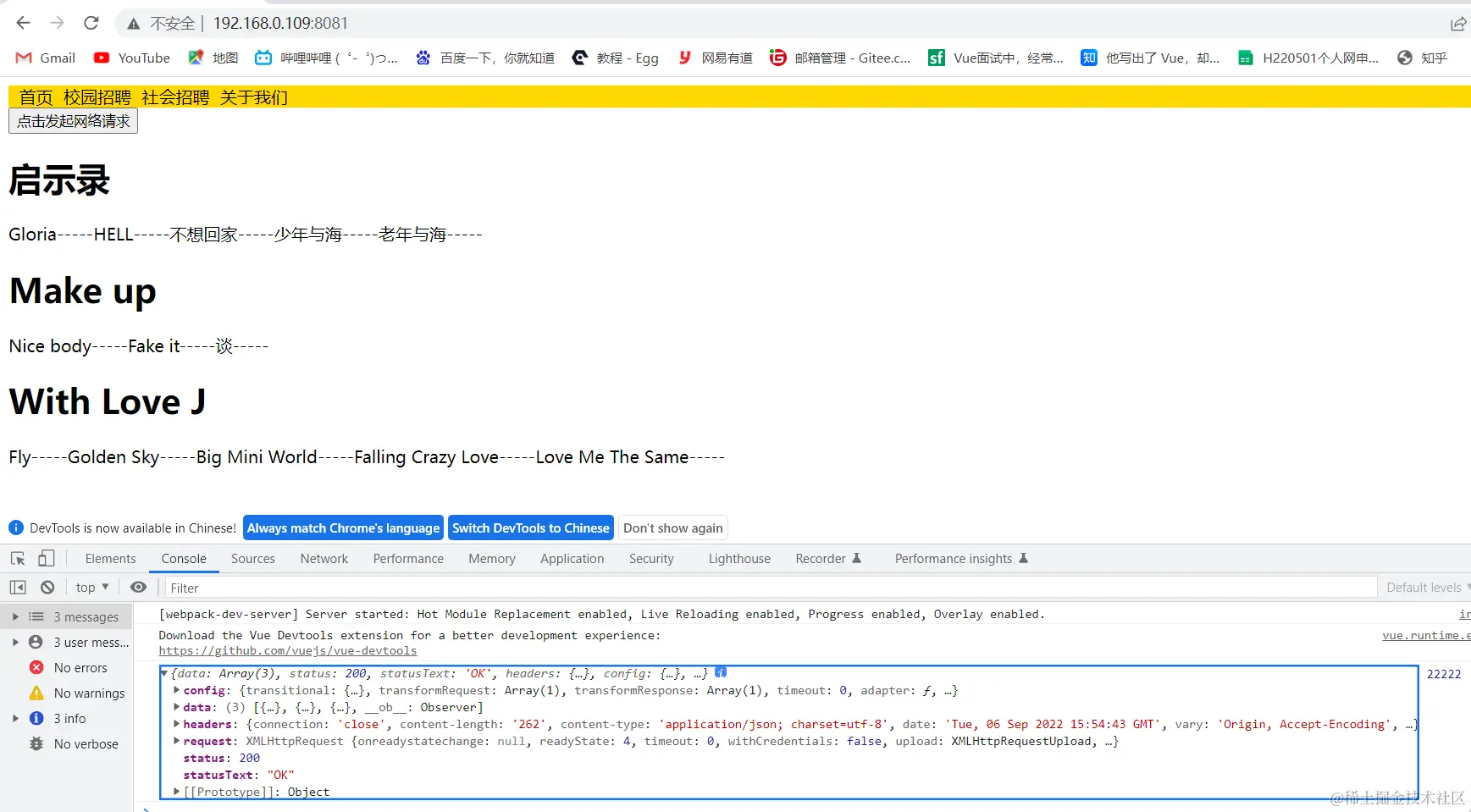Open the 邮箱管理 - Gitee bookmark
1471x812 pixels.
841,58
